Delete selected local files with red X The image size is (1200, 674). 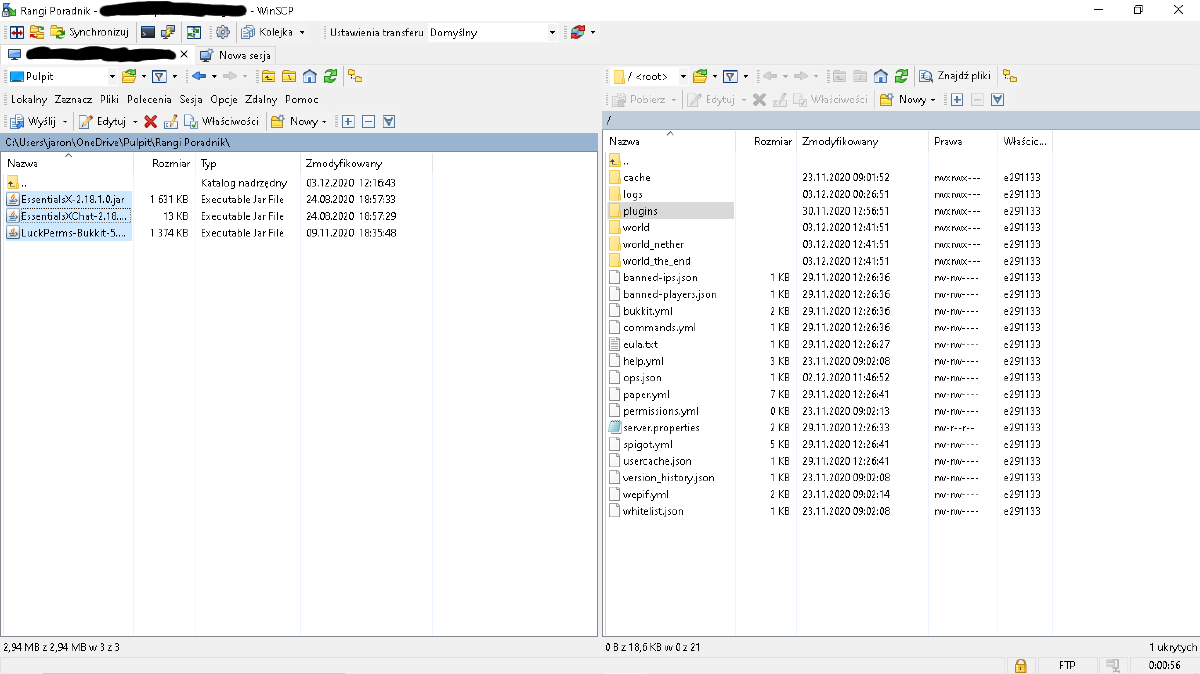click(x=151, y=121)
